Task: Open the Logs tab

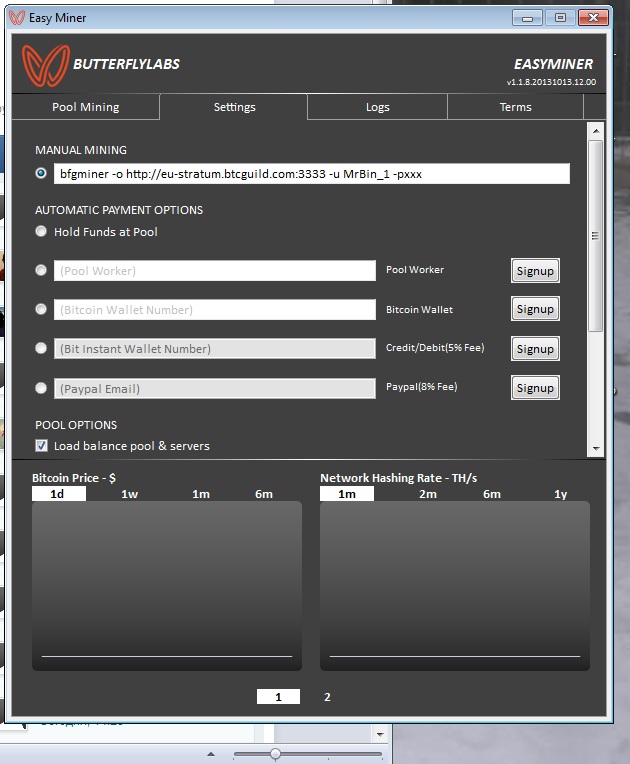Action: (x=378, y=107)
